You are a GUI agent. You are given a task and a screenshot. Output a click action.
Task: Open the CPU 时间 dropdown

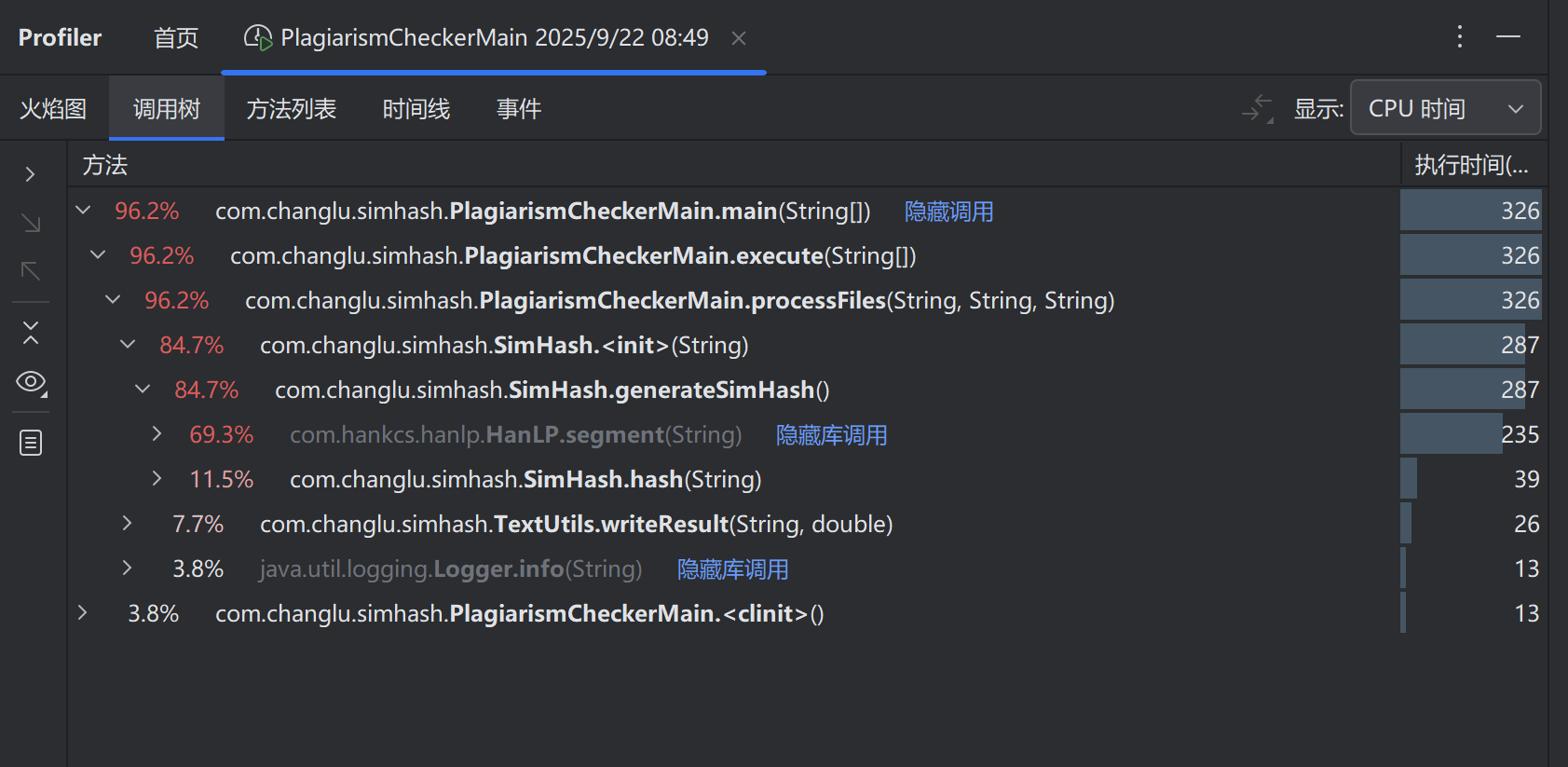1445,108
